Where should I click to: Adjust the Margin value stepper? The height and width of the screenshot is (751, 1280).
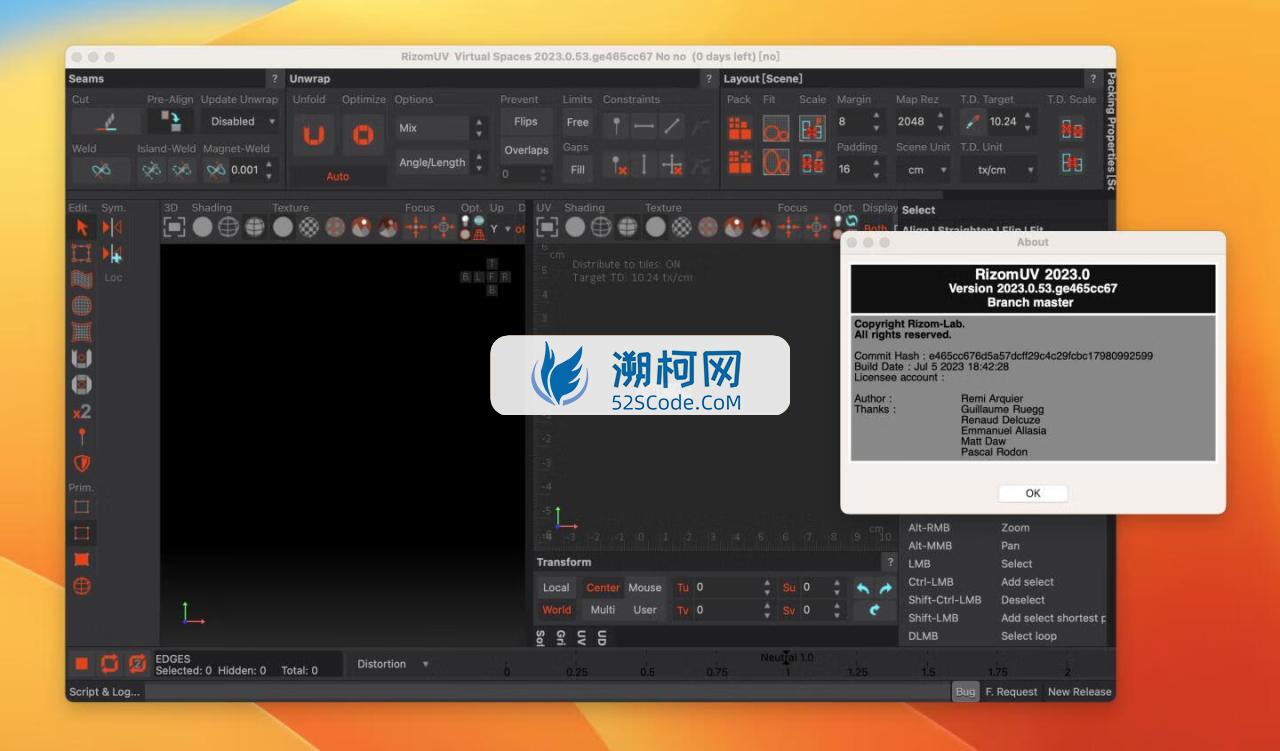[x=877, y=122]
